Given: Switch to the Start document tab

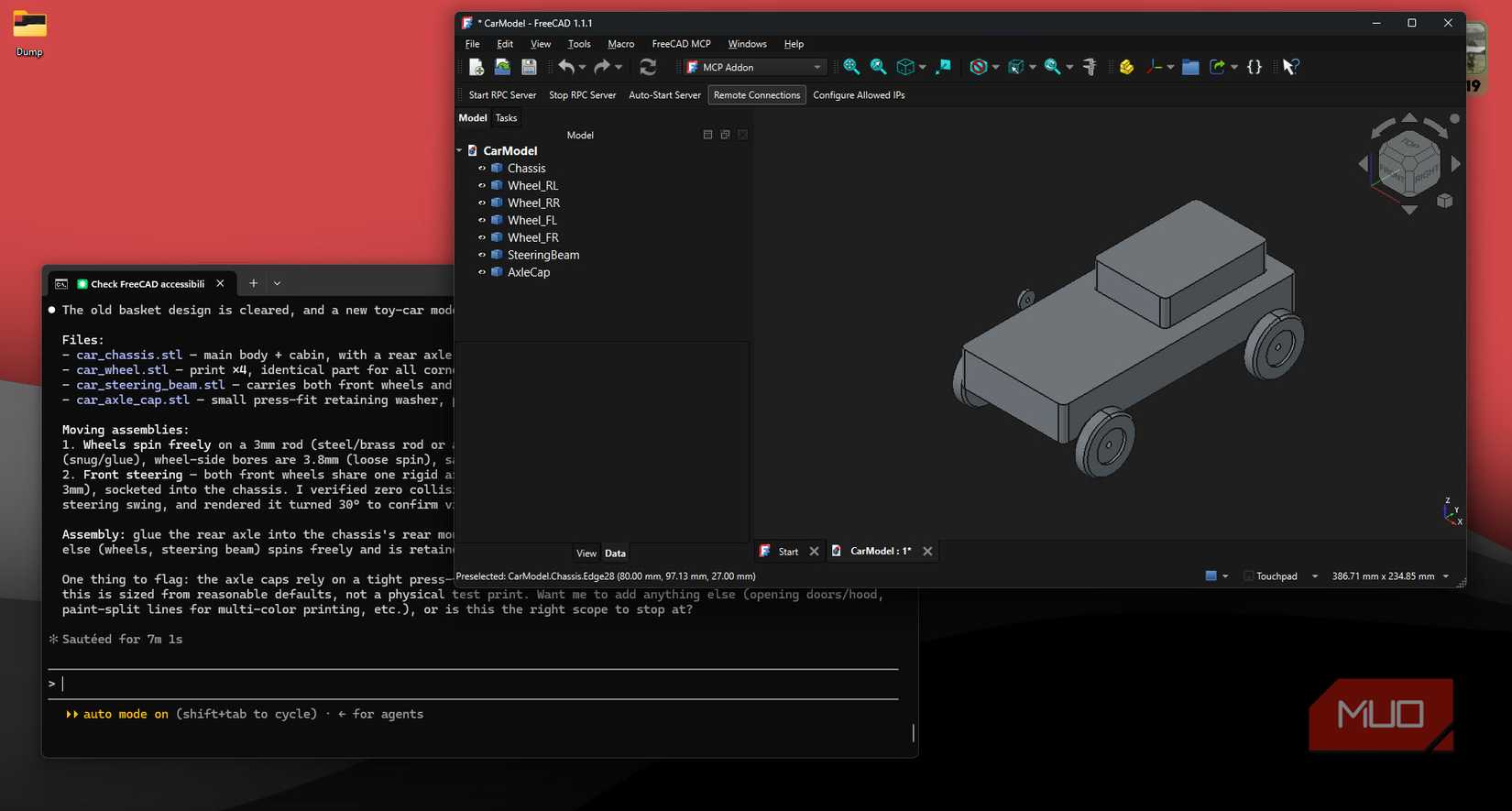Looking at the screenshot, I should pyautogui.click(x=788, y=552).
